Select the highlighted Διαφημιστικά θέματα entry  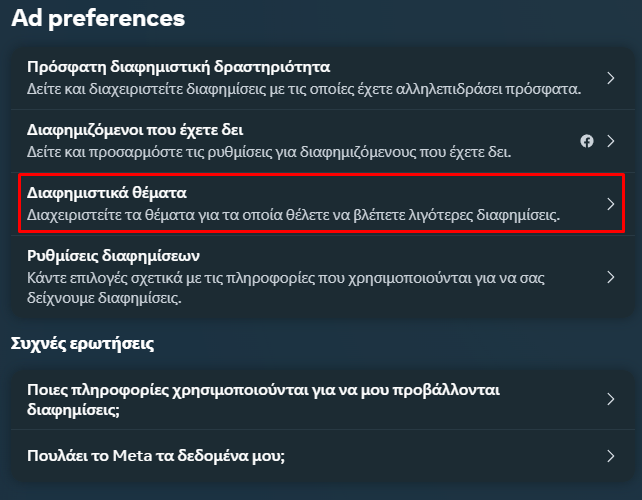pyautogui.click(x=322, y=204)
